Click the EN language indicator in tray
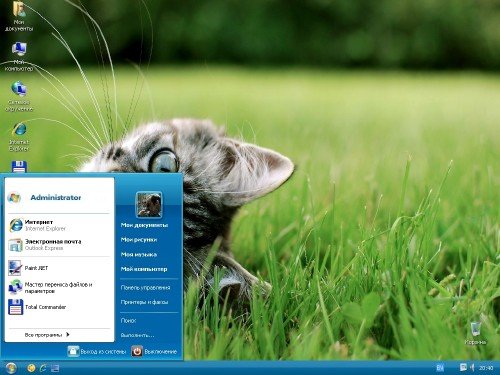The image size is (500, 375). coord(440,368)
